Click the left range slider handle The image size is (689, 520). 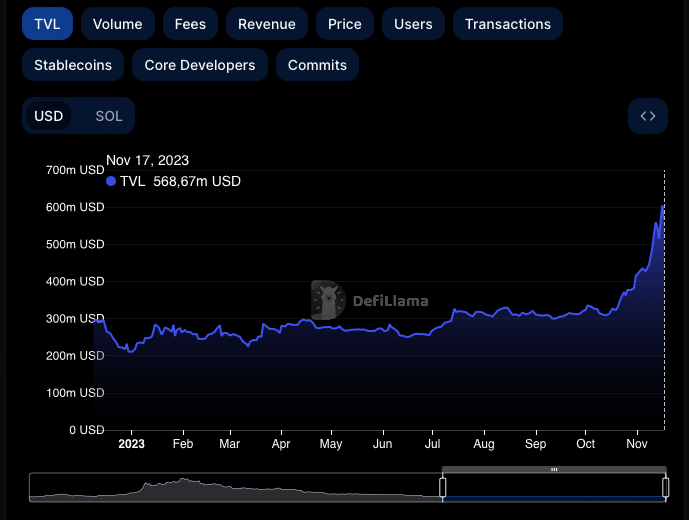click(x=443, y=487)
